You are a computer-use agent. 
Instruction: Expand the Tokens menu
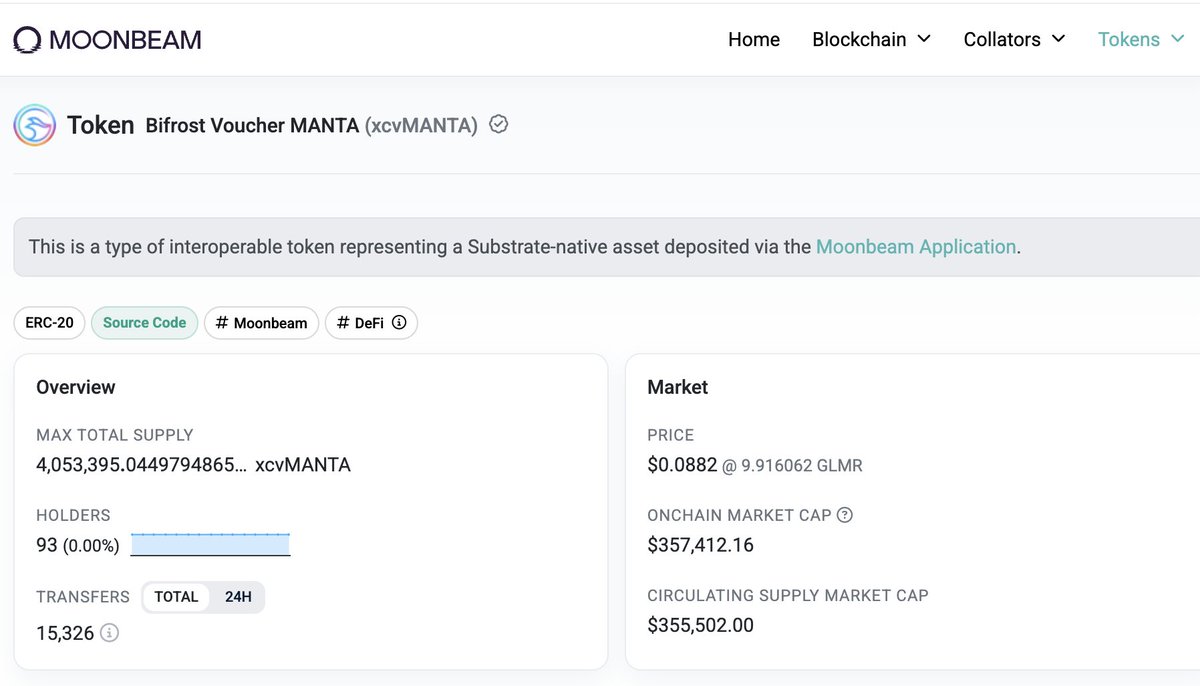tap(1141, 40)
